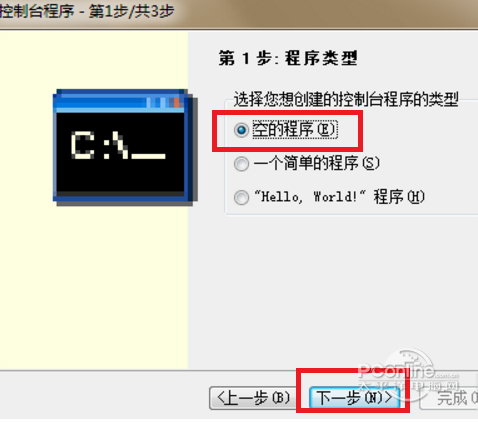Viewport: 478px width, 422px height.
Task: Click the group label 选择您想创建的控制台程序的类型
Action: [346, 99]
